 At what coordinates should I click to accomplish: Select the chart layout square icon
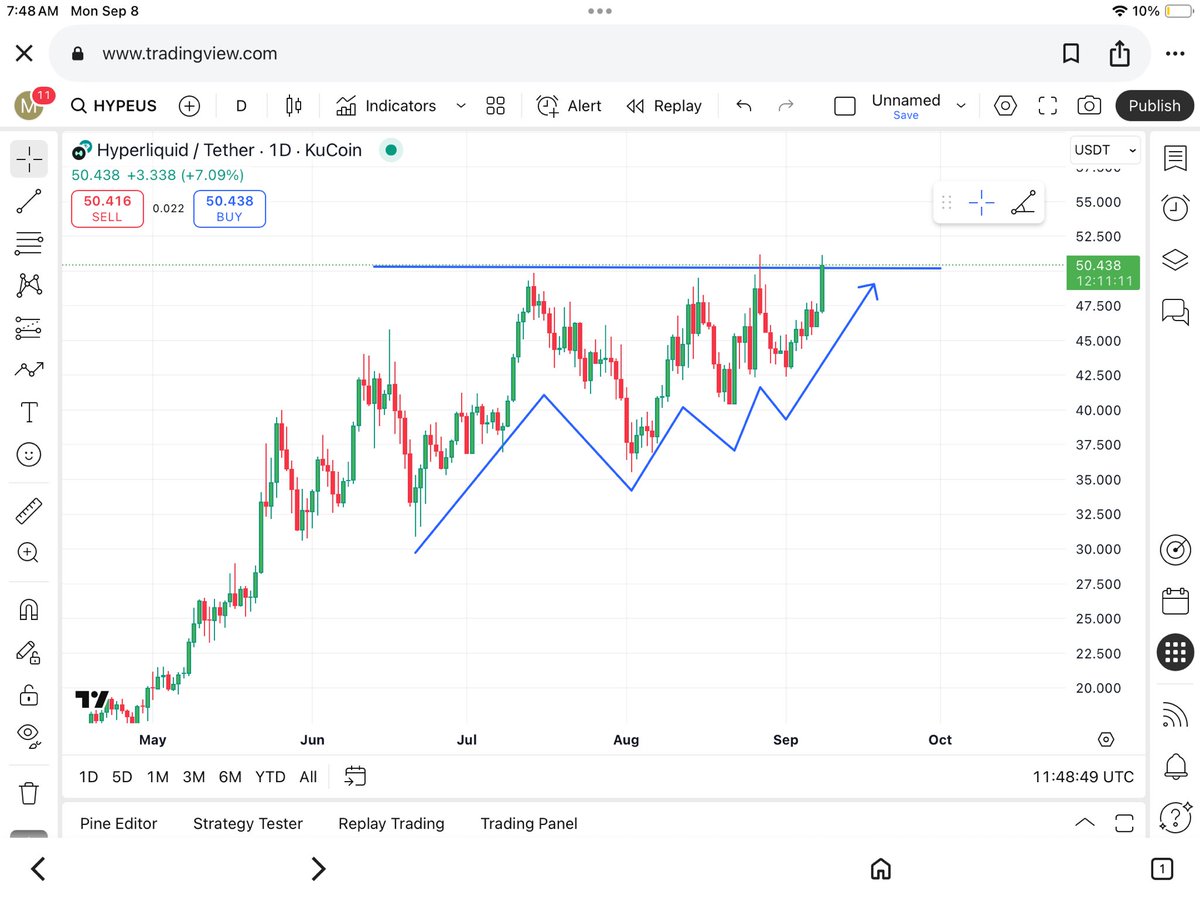pos(845,106)
